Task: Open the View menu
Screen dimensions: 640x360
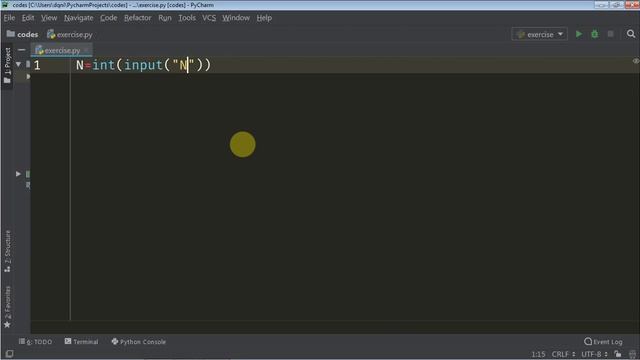Action: click(49, 18)
